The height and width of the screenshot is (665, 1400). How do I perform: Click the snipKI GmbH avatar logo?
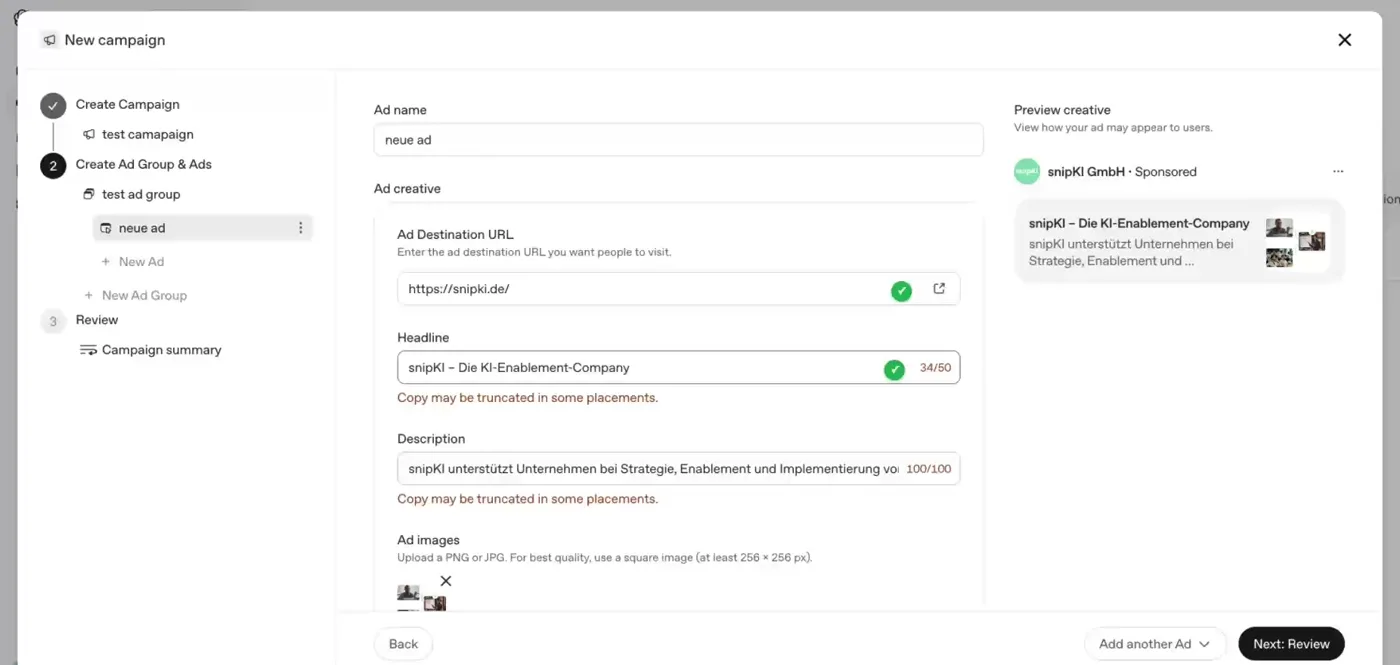(1027, 171)
